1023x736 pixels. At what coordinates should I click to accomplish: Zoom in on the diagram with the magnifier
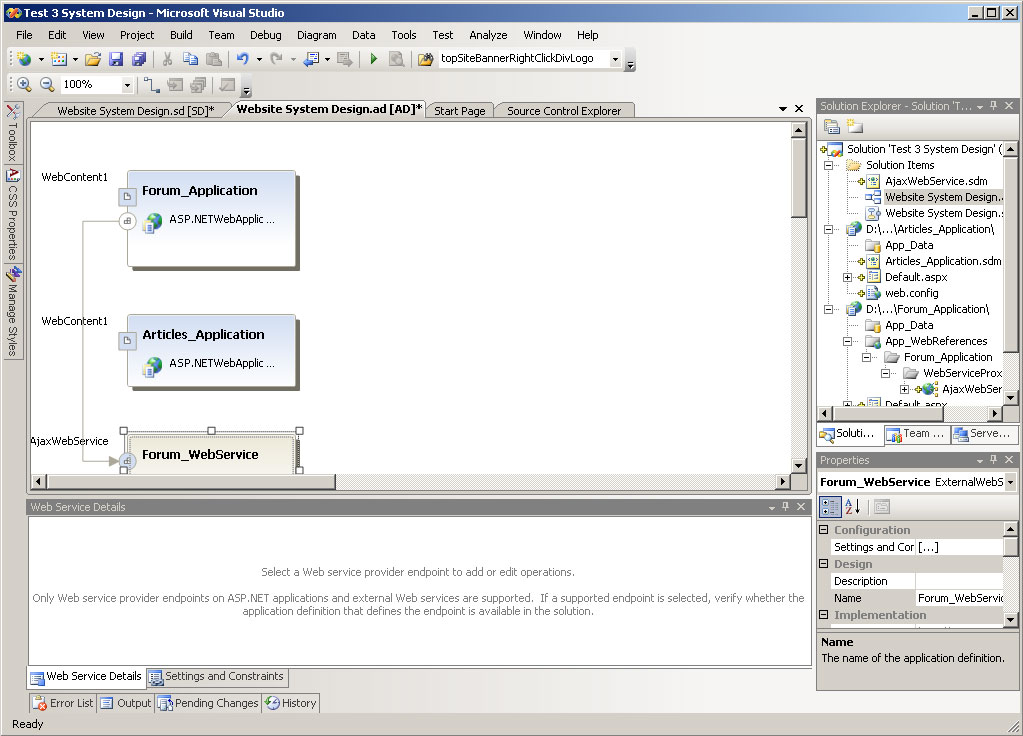pos(24,84)
